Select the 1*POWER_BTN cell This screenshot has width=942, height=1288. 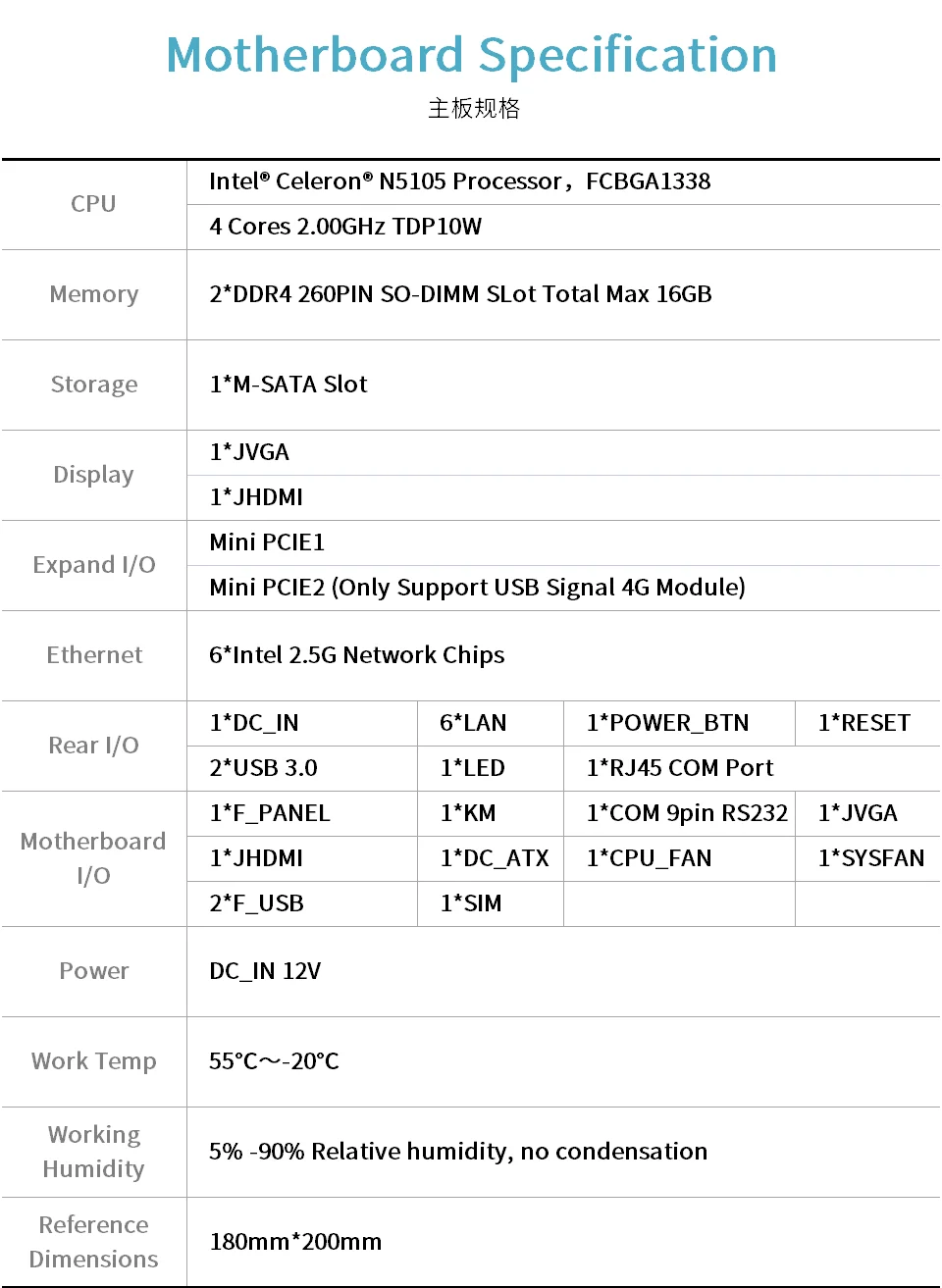click(x=667, y=723)
